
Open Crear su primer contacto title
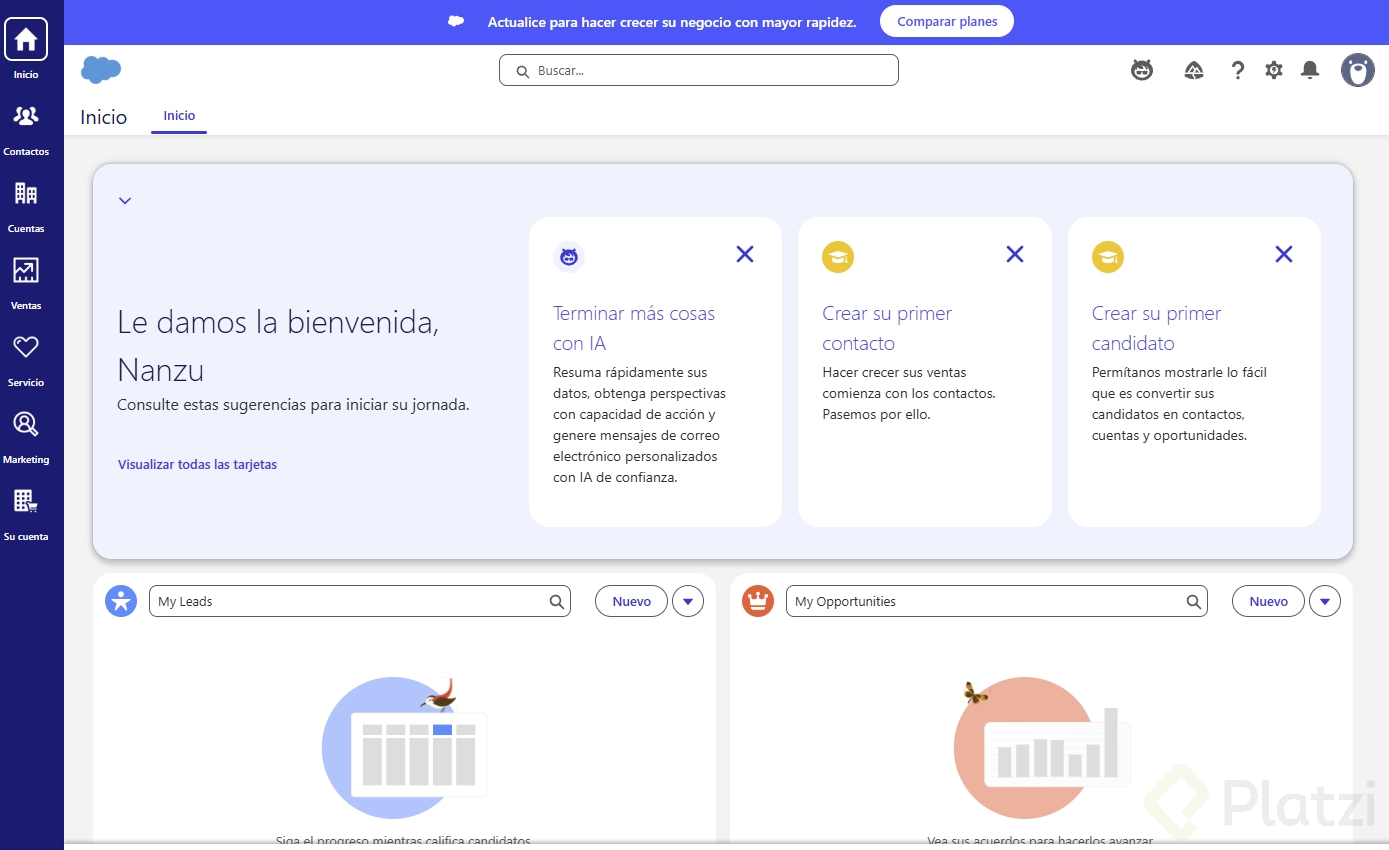coord(887,328)
